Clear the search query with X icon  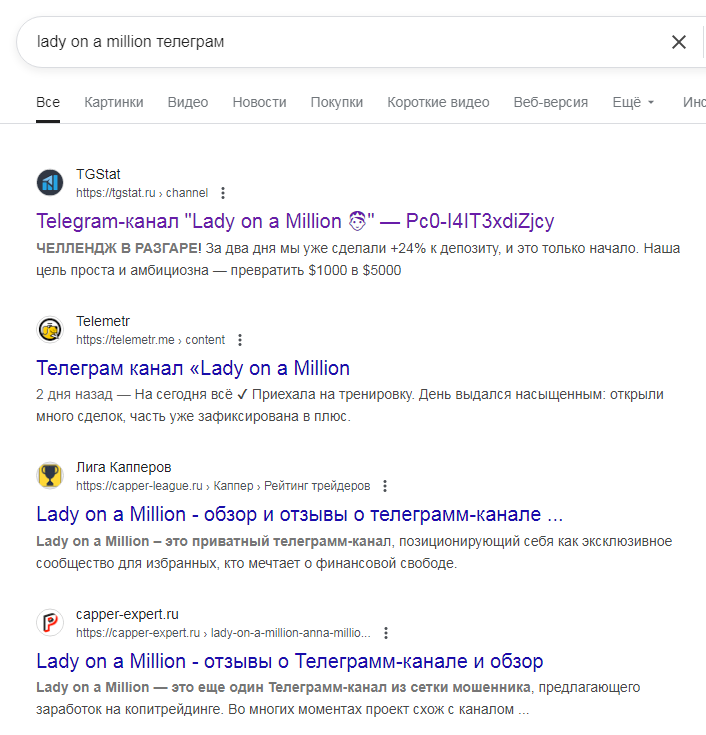coord(679,42)
